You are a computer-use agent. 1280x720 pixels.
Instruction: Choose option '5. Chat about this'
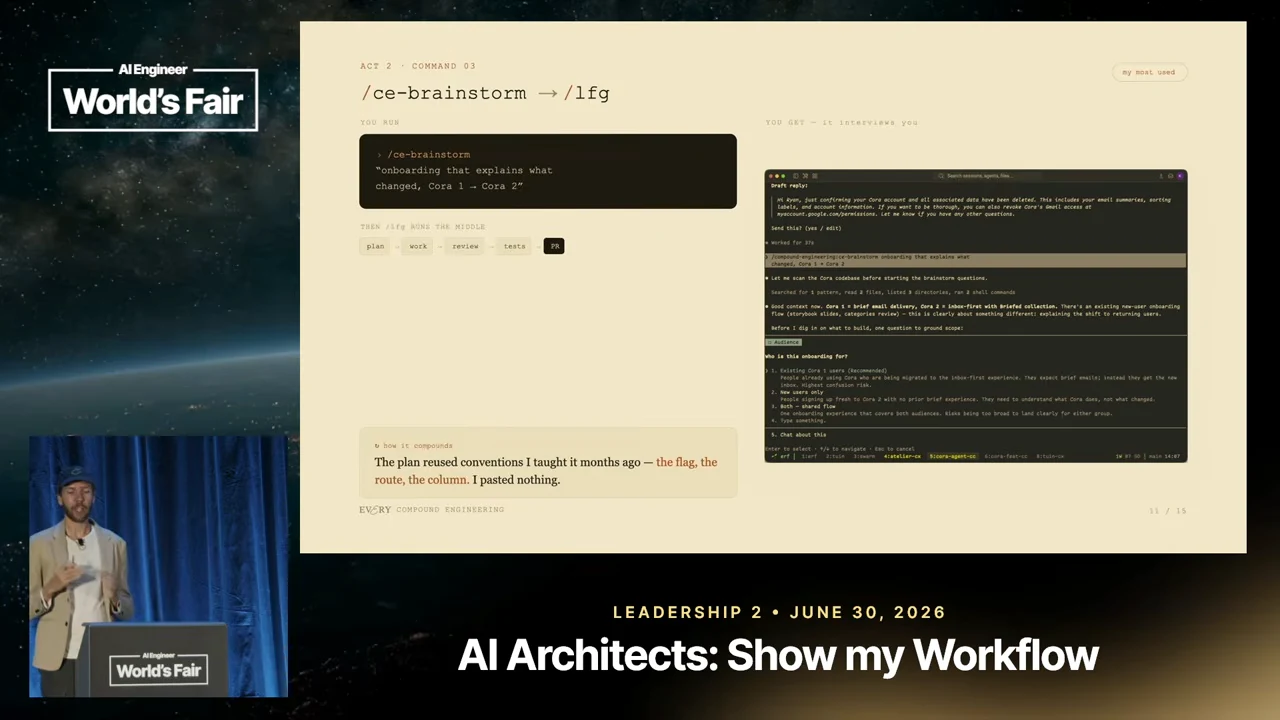coord(799,435)
